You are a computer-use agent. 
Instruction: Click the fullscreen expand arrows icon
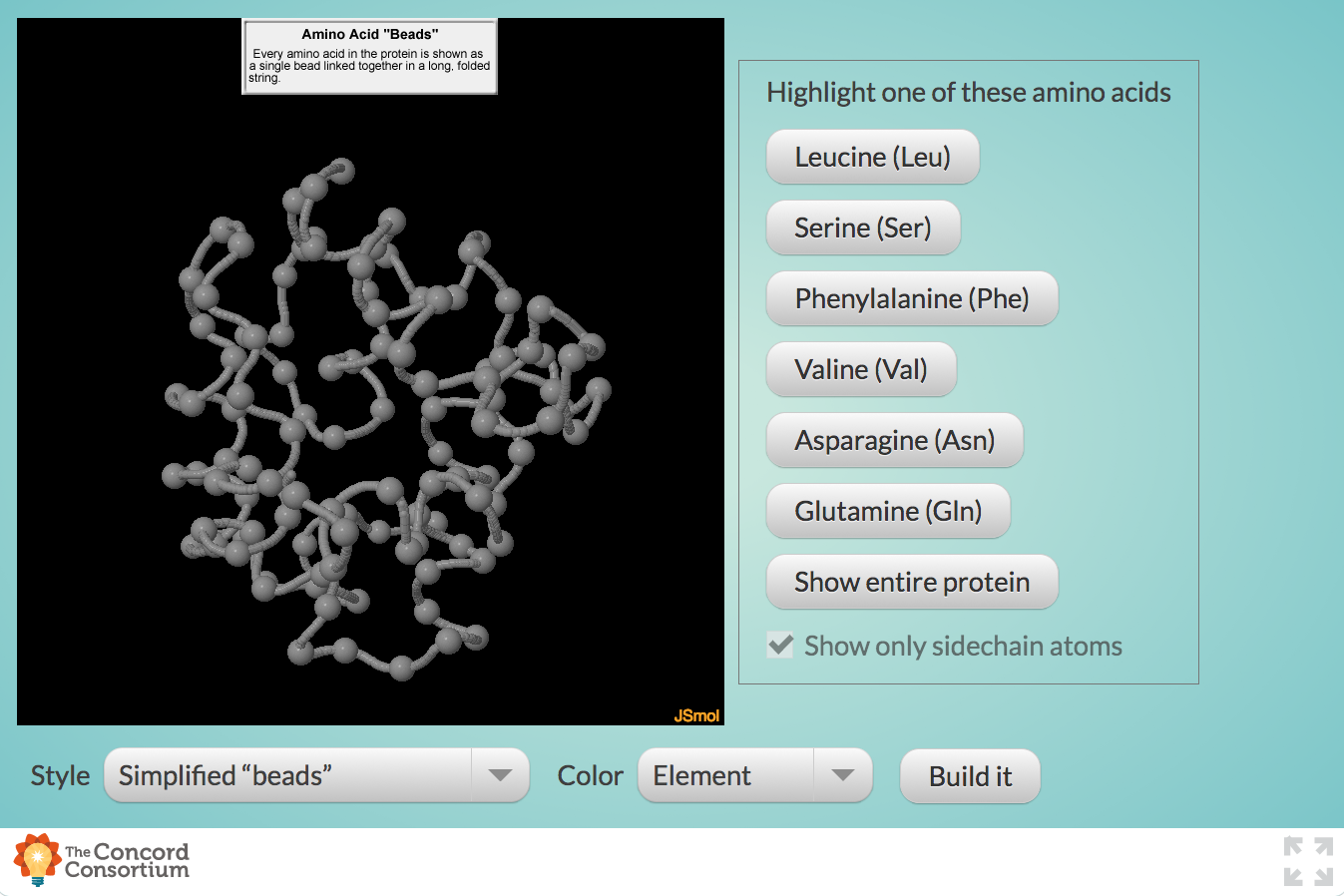[x=1306, y=860]
